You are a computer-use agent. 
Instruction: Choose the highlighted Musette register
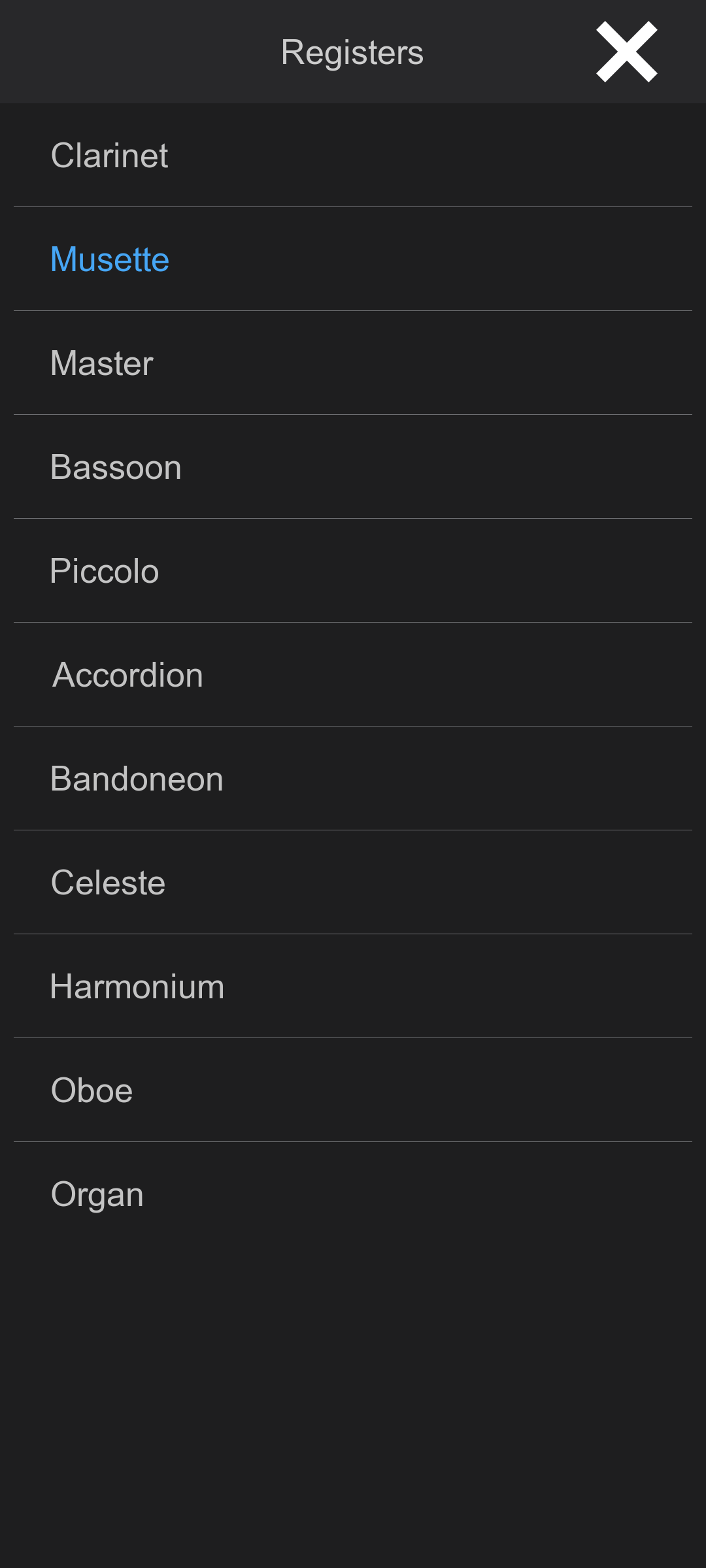[110, 259]
